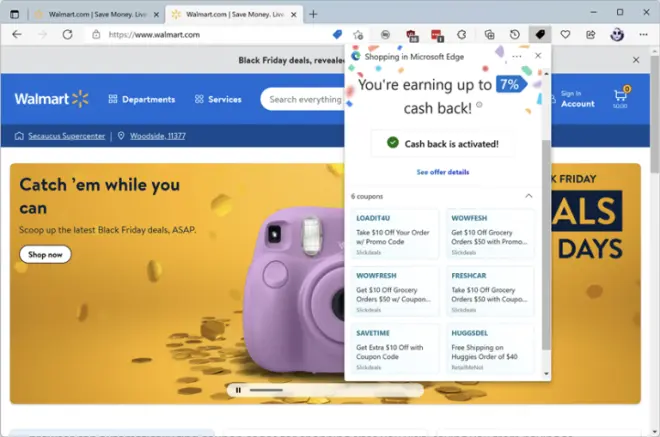Viewport: 660px width, 437px height.
Task: Toggle the Shopping tag toolbar button
Action: (x=540, y=35)
